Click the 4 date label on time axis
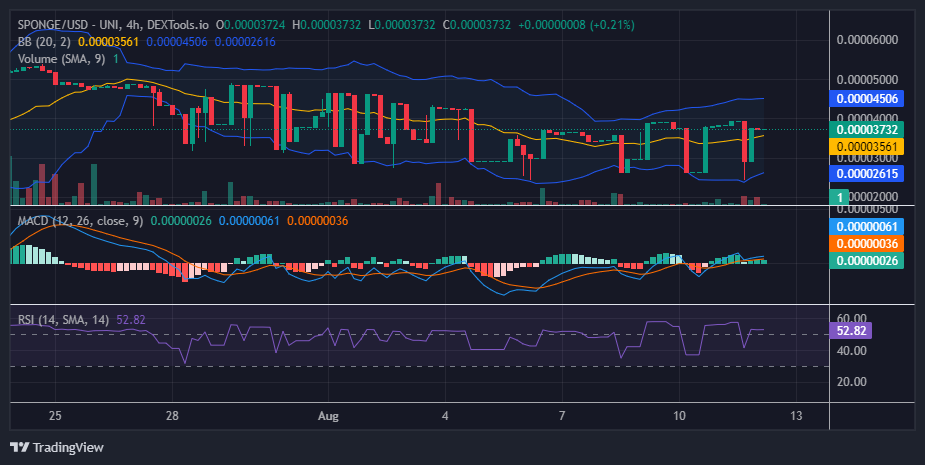925x465 pixels. [x=445, y=415]
